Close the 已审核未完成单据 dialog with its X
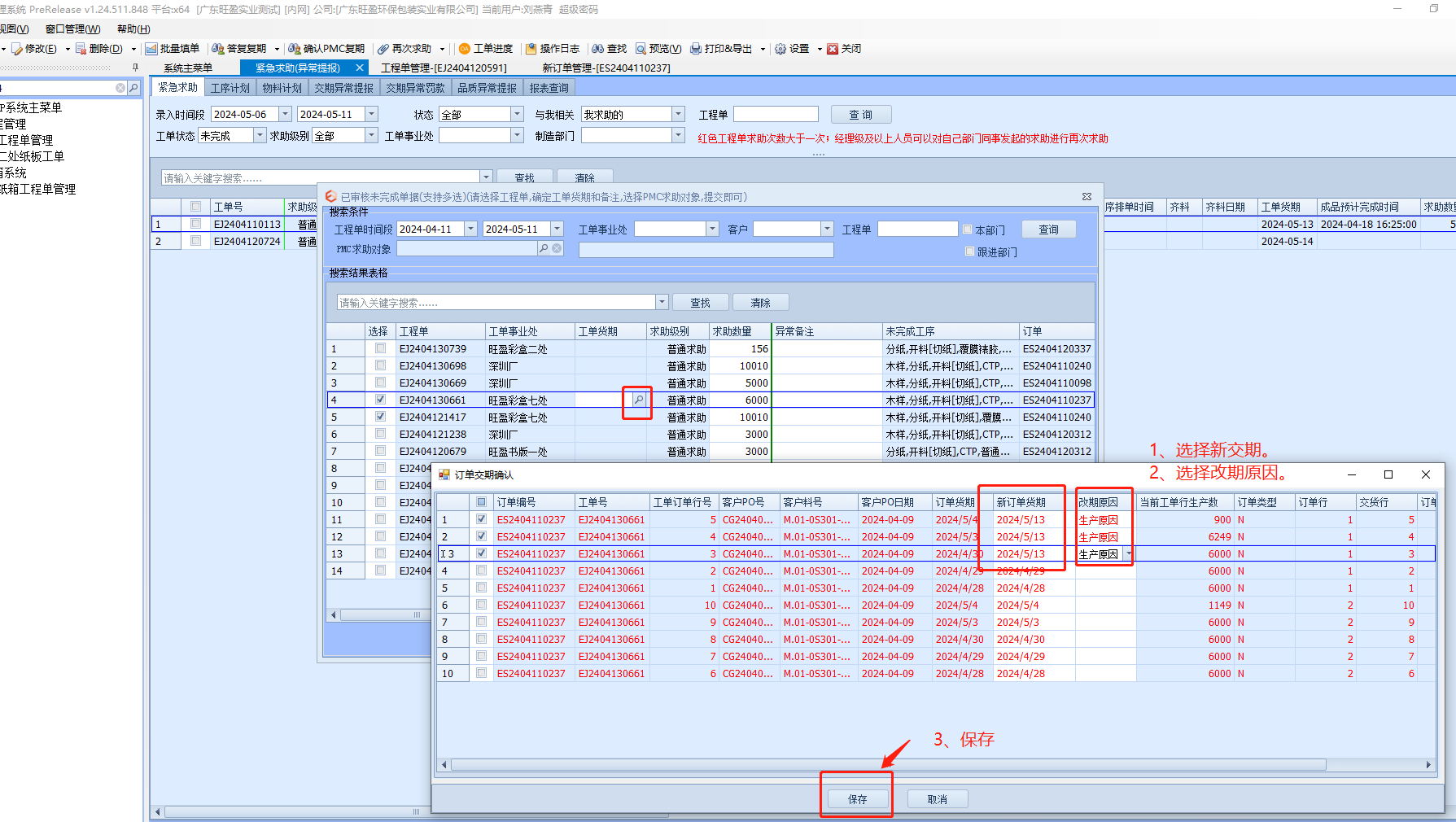This screenshot has width=1456, height=822. coord(1087,197)
